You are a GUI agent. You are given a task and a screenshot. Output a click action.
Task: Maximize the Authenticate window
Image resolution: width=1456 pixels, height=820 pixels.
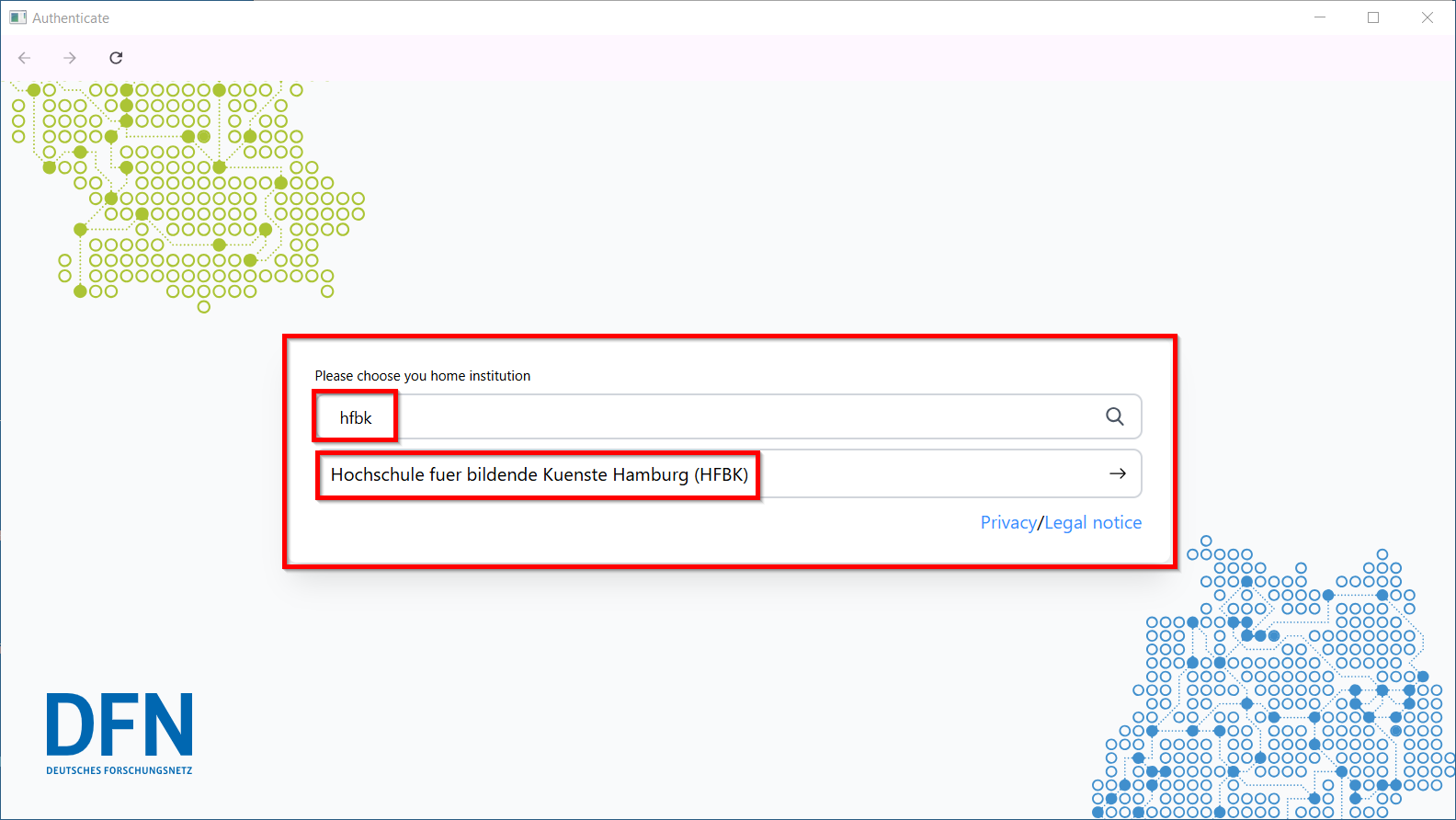1373,17
